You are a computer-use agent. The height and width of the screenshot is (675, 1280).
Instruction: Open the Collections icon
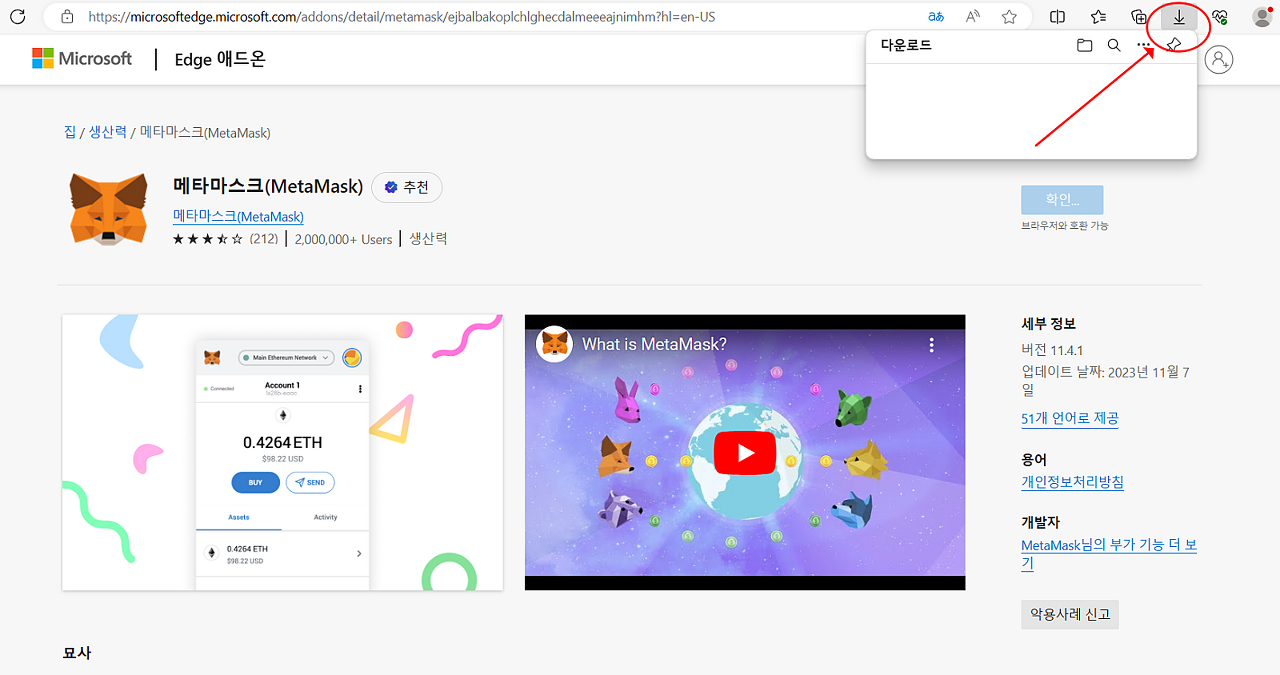[1139, 17]
